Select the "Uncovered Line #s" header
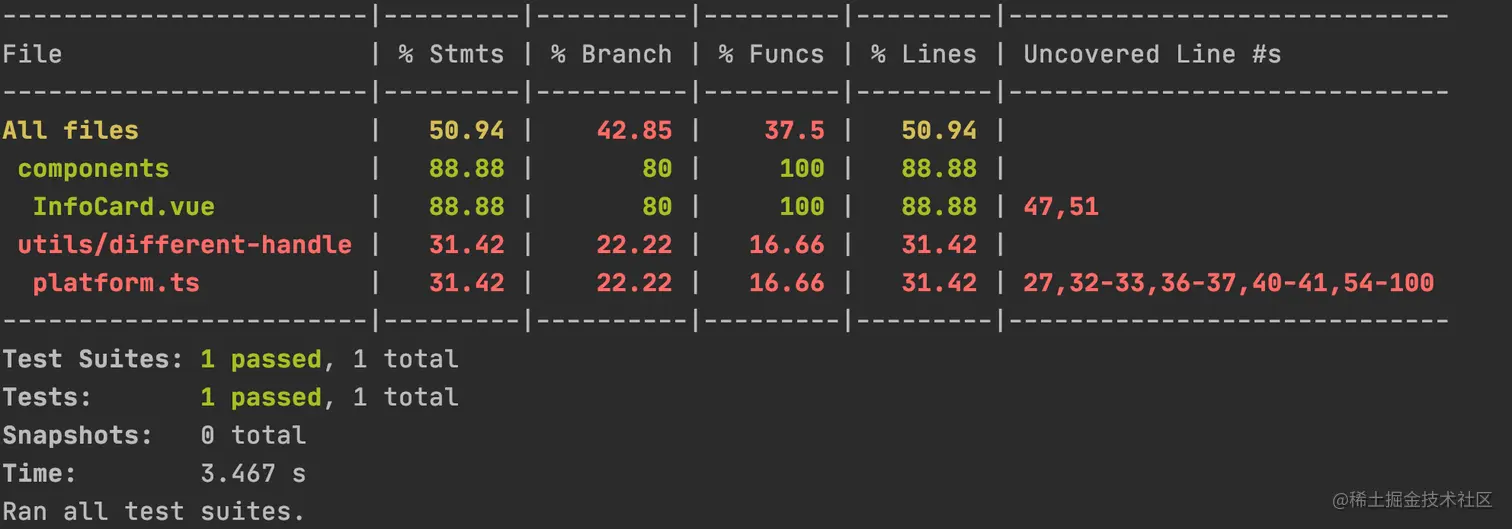This screenshot has width=1512, height=529. pyautogui.click(x=1152, y=54)
